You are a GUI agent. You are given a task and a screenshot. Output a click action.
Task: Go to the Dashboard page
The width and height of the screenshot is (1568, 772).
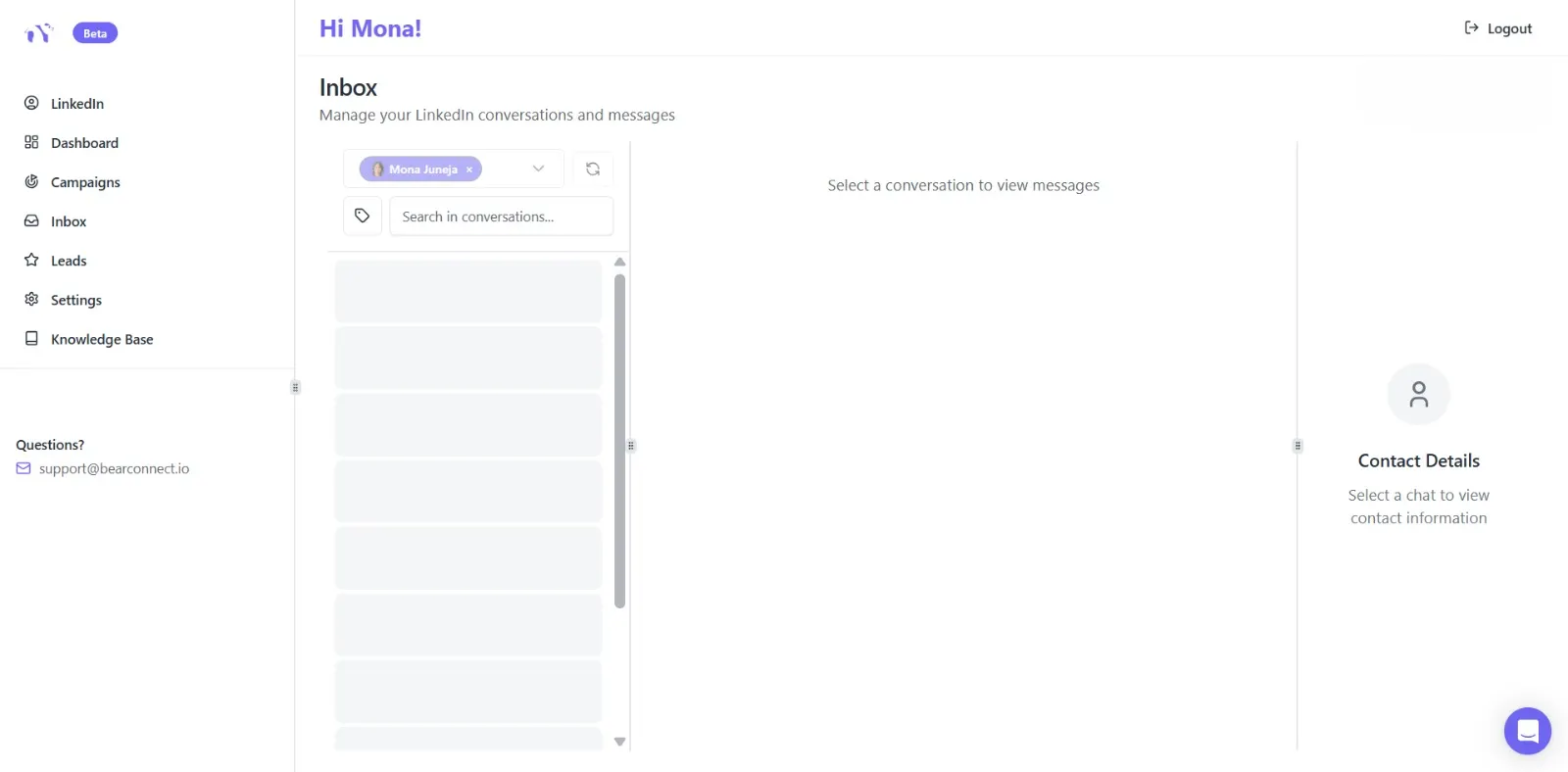point(84,143)
